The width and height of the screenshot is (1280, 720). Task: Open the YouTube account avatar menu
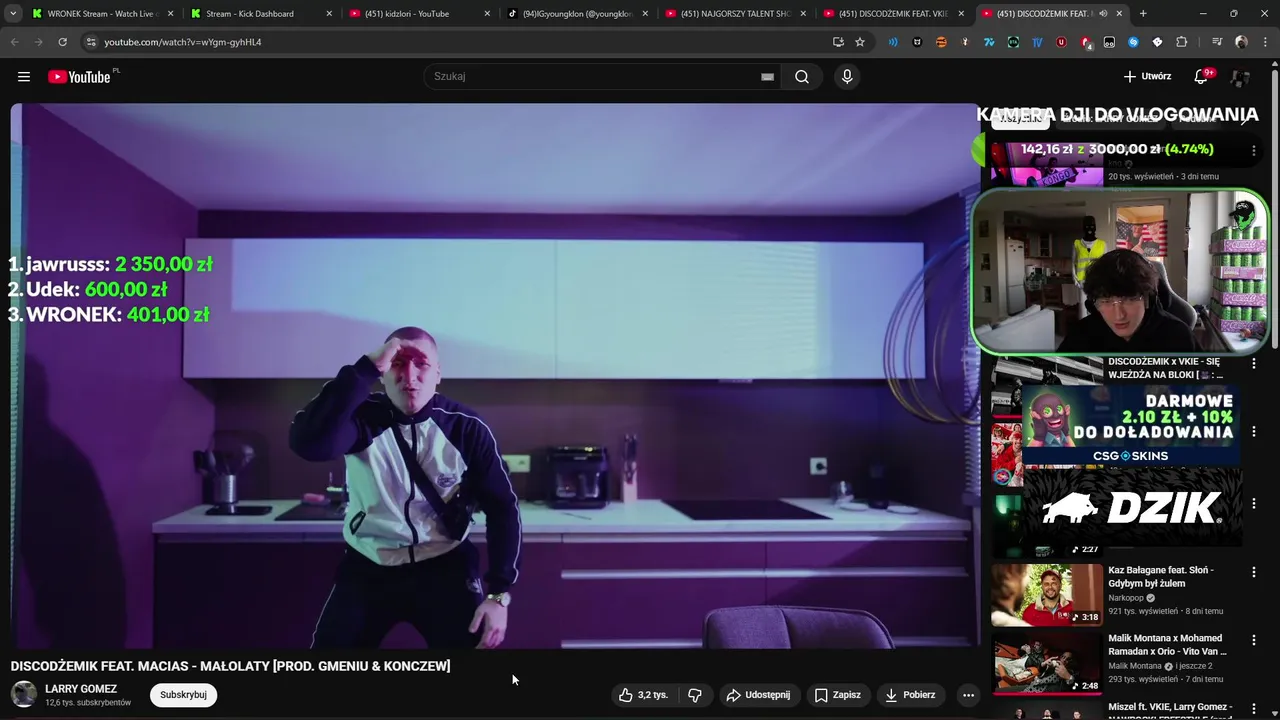point(1241,77)
